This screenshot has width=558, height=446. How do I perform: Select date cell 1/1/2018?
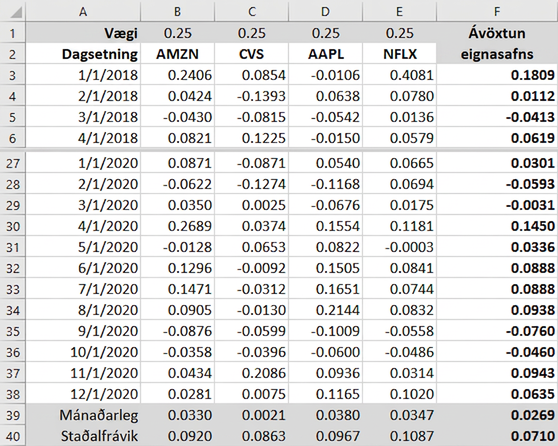83,75
